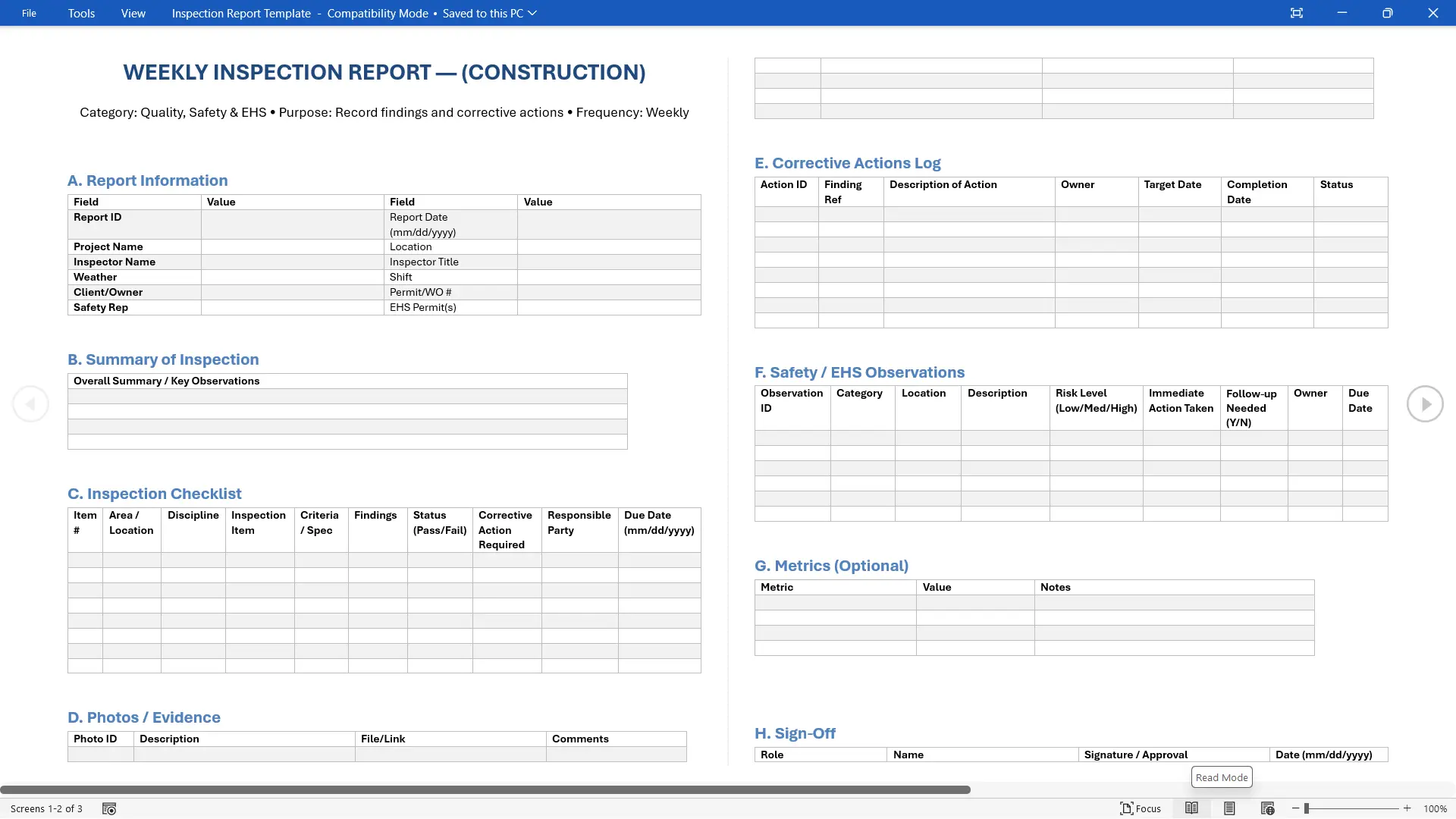Viewport: 1456px width, 819px height.
Task: Click the report title 'WEEKLY INSPECTION REPORT'
Action: pyautogui.click(x=277, y=72)
